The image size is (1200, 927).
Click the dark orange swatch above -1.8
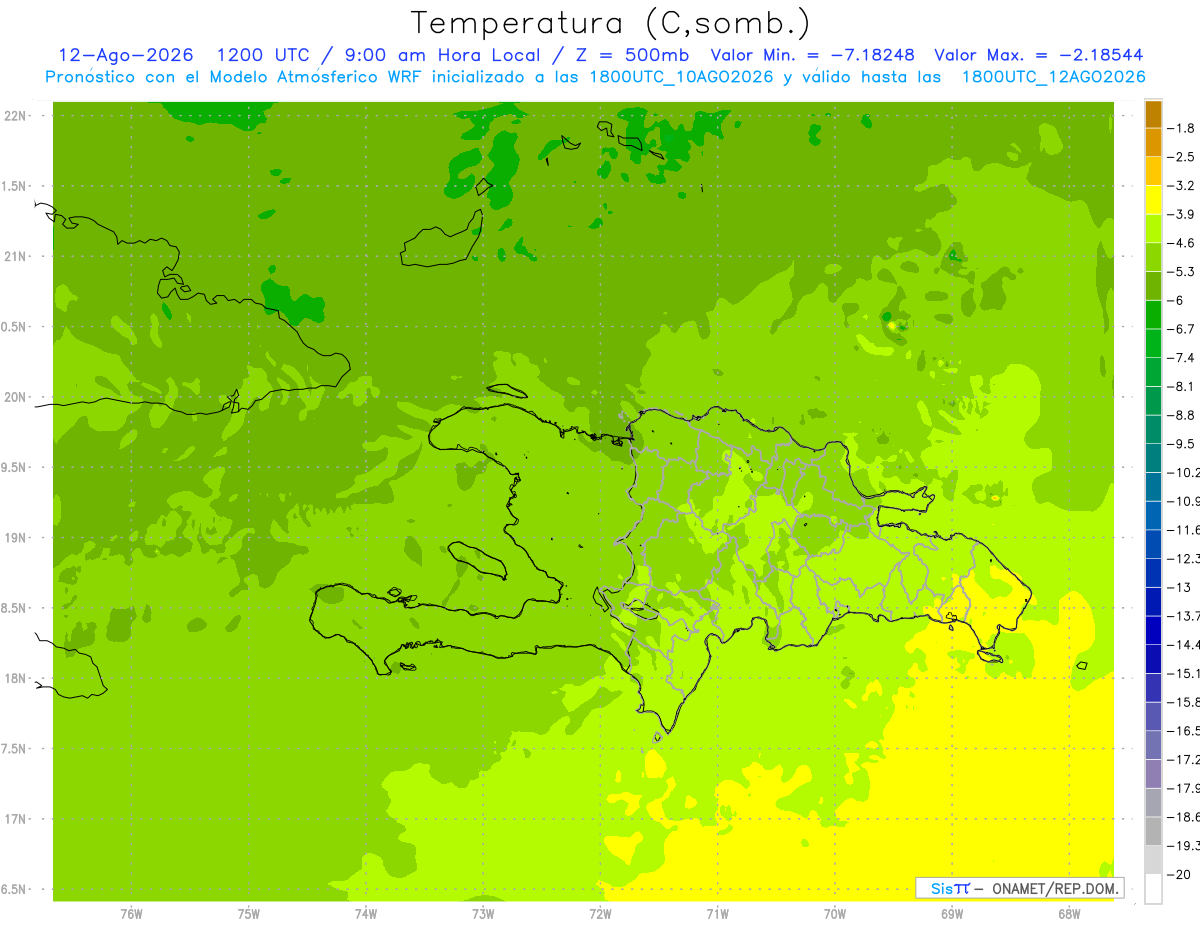click(1153, 114)
